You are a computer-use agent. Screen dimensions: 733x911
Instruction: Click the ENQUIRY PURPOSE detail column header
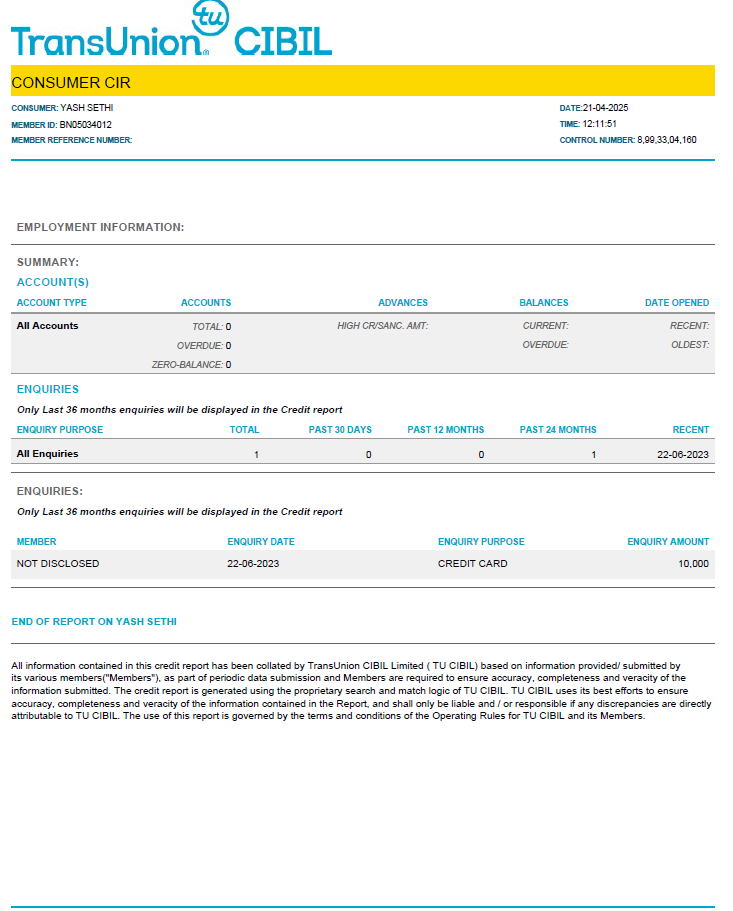[481, 541]
